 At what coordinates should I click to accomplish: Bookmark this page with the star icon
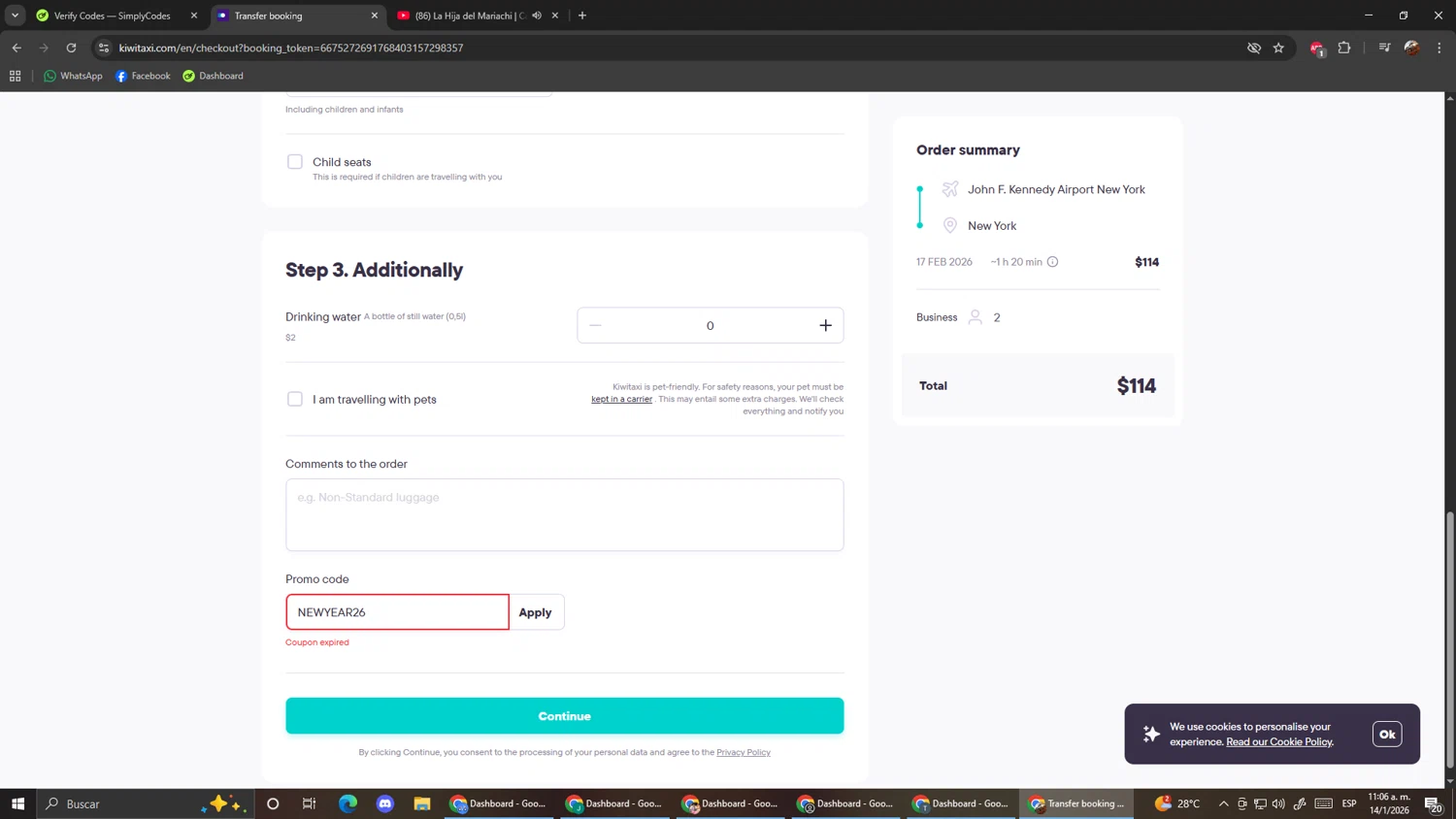[1278, 48]
